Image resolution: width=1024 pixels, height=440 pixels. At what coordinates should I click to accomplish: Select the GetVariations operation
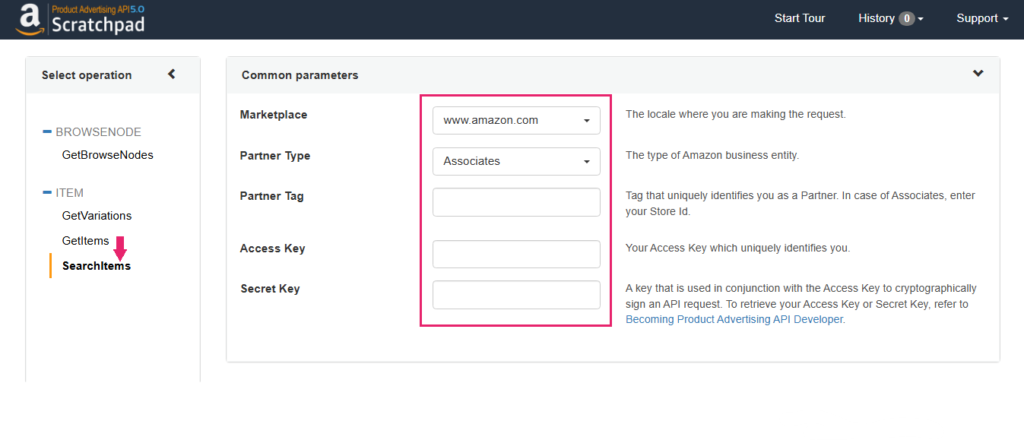(x=97, y=215)
